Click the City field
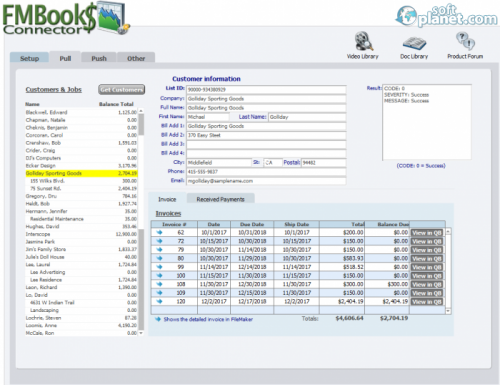Image resolution: width=500 pixels, height=385 pixels. 219,163
